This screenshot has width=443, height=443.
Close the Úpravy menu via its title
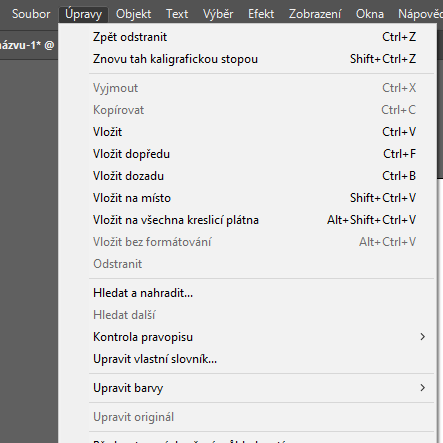[x=83, y=14]
